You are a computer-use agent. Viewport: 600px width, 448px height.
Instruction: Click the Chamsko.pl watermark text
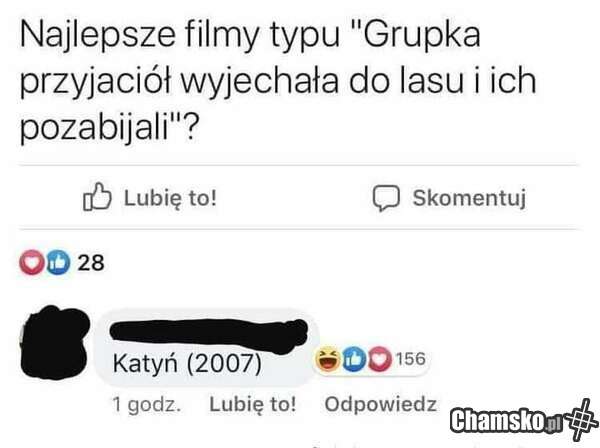coord(506,421)
